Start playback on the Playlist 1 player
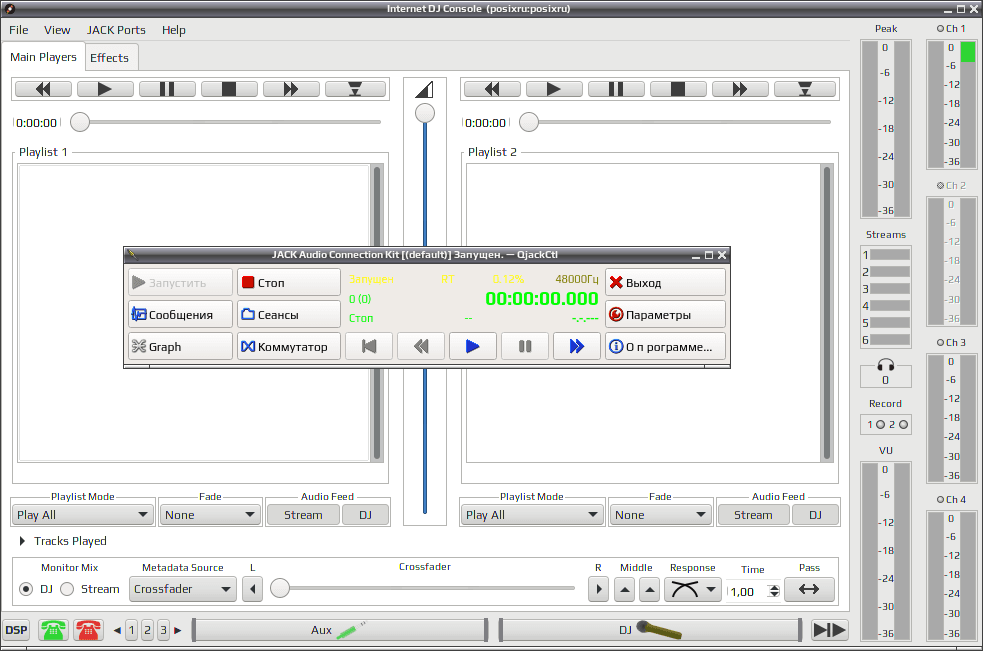Viewport: 983px width, 651px height. point(105,89)
